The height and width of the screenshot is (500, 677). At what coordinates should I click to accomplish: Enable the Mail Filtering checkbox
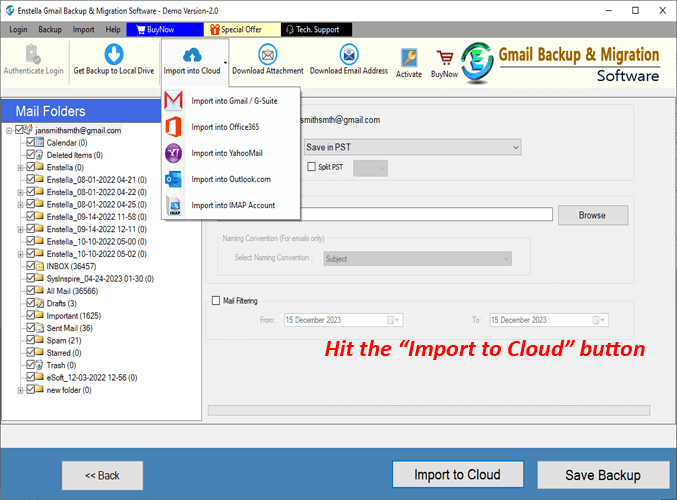tap(215, 300)
